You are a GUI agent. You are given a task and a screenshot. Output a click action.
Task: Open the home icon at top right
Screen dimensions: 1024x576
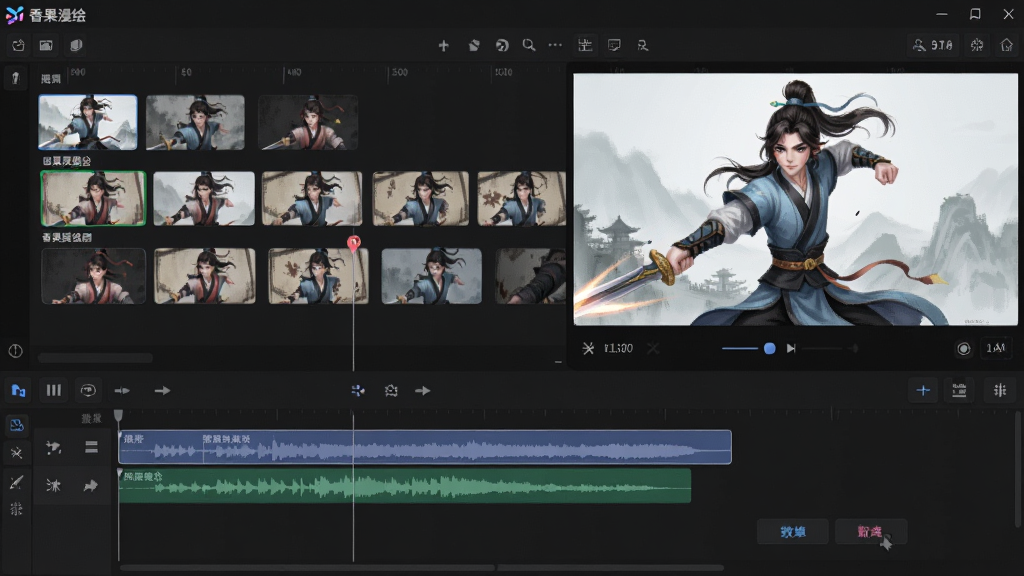pos(1006,45)
